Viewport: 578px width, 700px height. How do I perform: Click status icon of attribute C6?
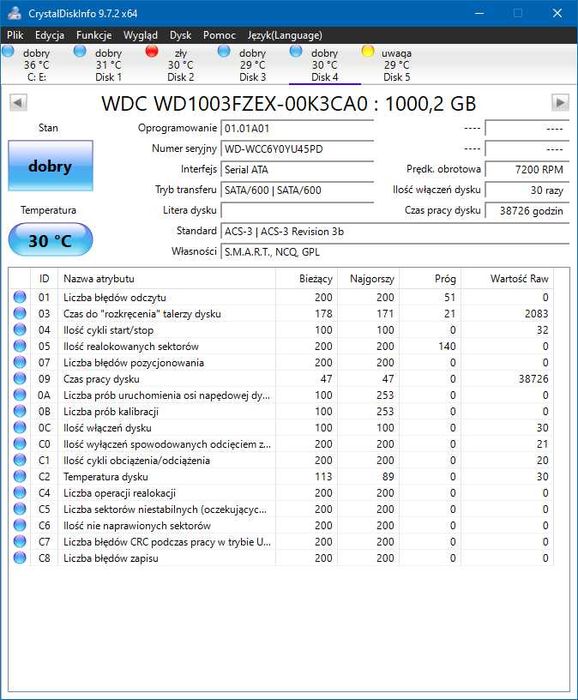coord(20,525)
